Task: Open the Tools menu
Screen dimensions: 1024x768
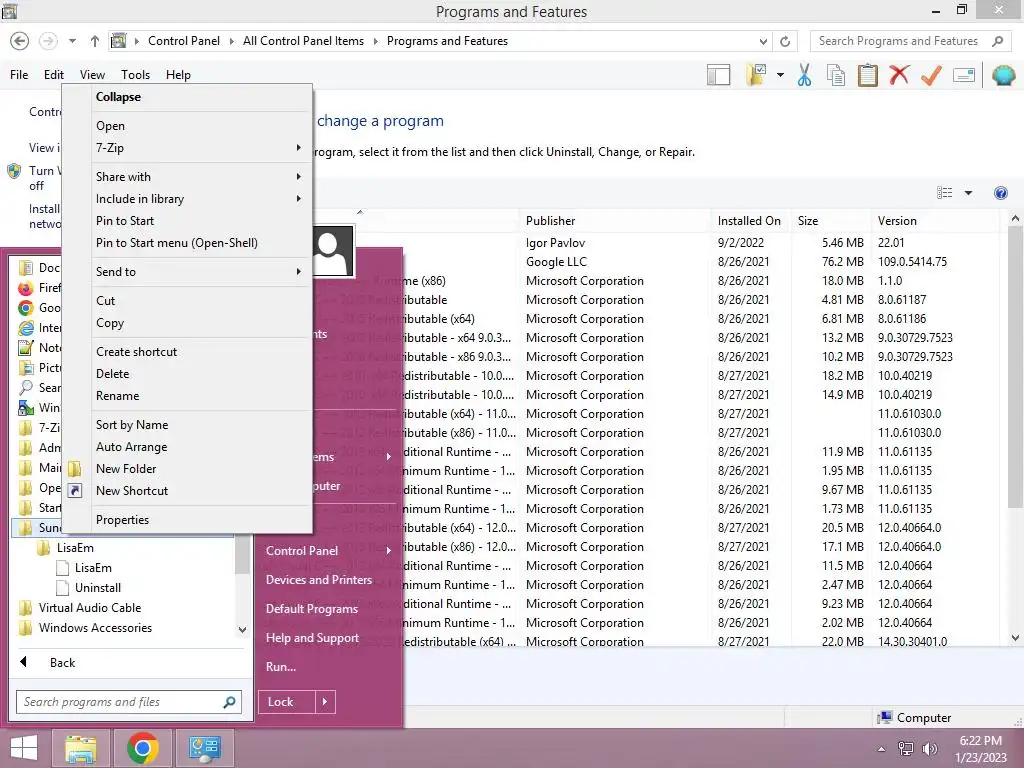Action: (135, 75)
